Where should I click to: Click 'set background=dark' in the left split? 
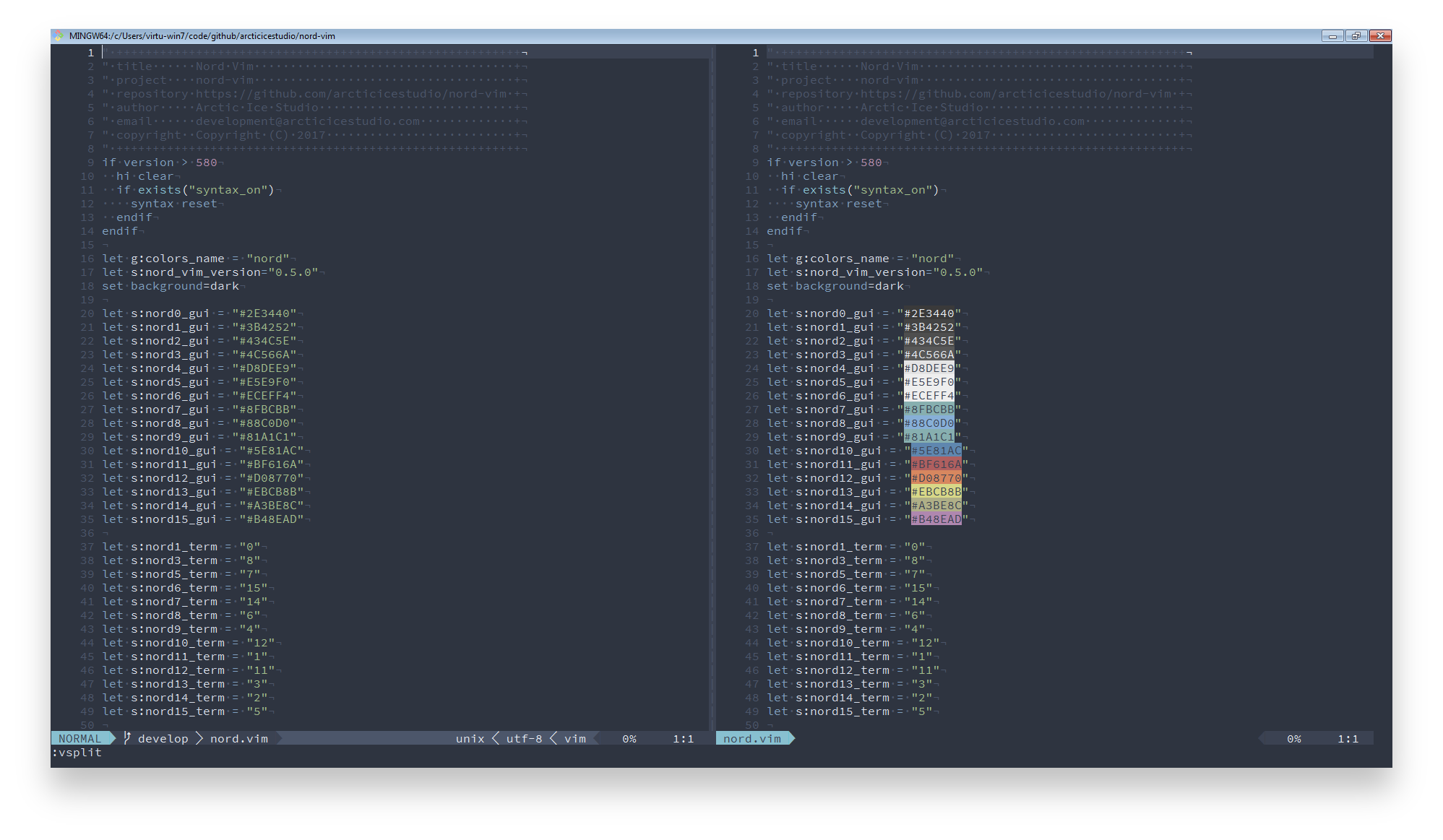point(171,286)
